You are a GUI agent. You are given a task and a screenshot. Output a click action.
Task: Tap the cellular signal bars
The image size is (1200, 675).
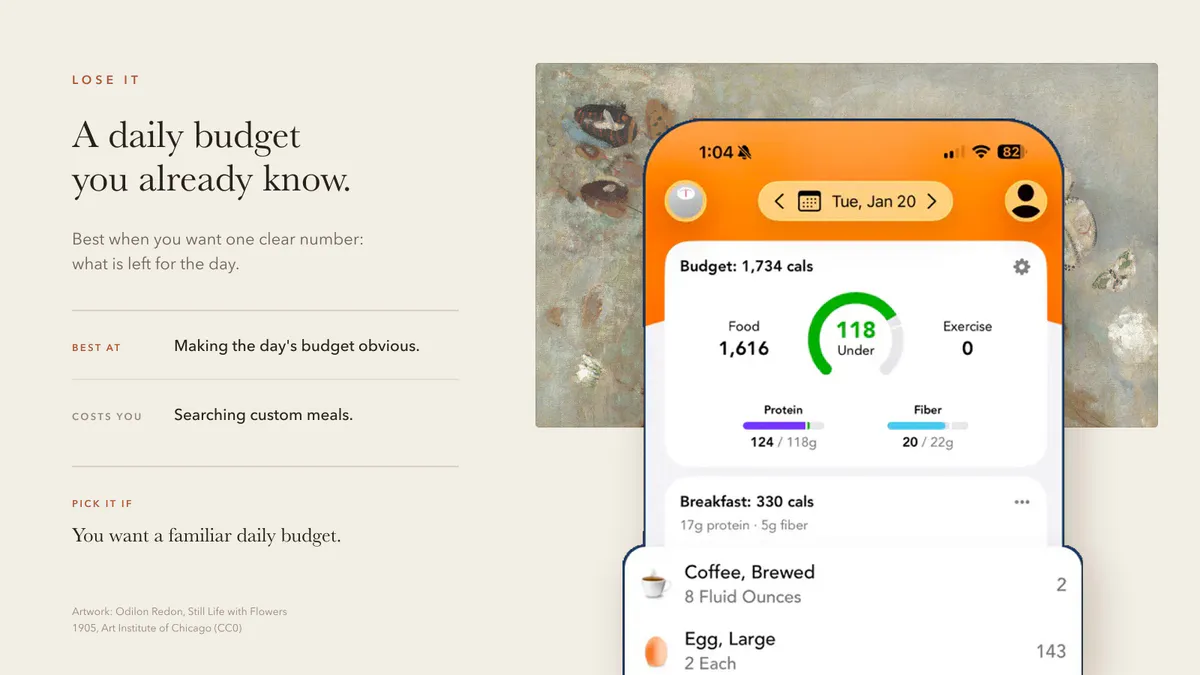point(954,152)
